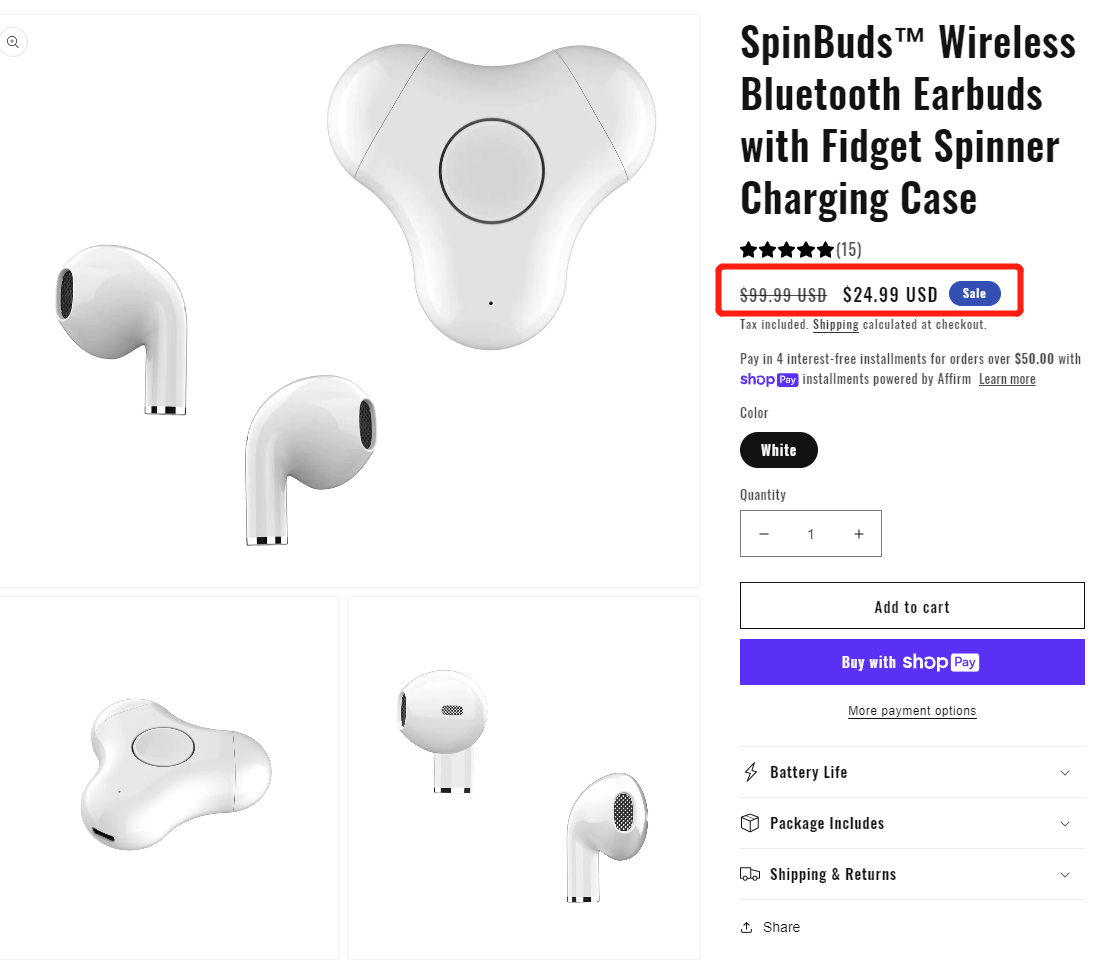
Task: Click the Shipping & Returns truck icon
Action: click(750, 874)
